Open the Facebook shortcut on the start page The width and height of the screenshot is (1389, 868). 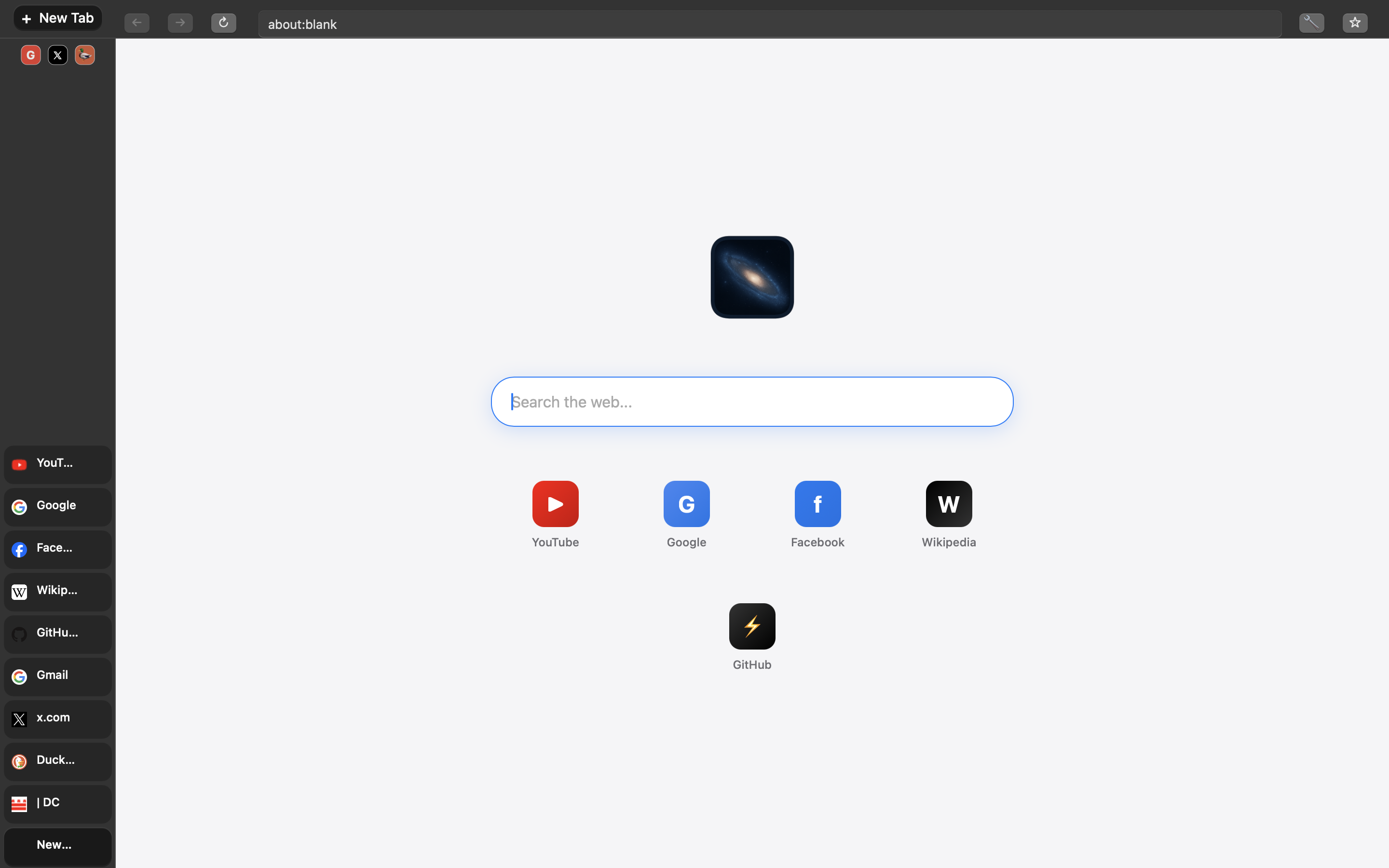tap(817, 503)
